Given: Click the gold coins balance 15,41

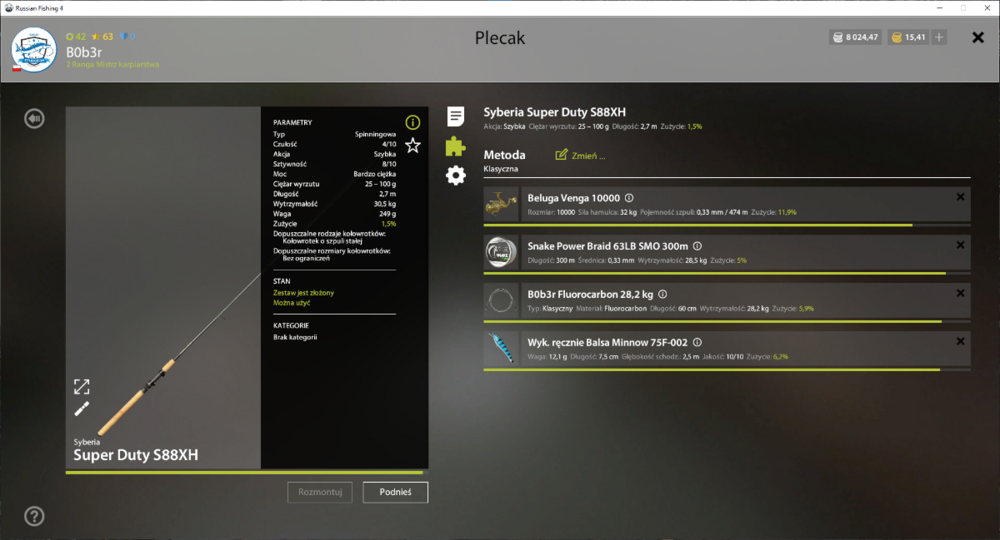Looking at the screenshot, I should click(x=908, y=38).
